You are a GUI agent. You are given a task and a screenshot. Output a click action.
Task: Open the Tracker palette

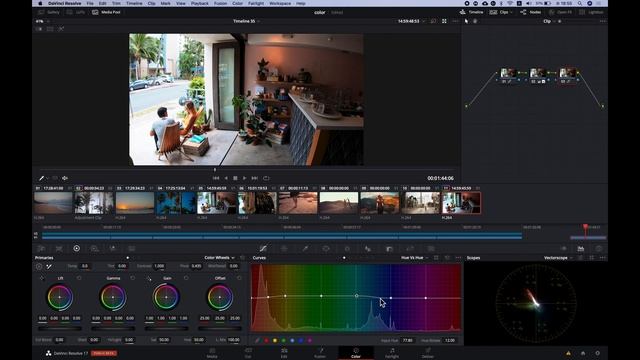pyautogui.click(x=347, y=248)
